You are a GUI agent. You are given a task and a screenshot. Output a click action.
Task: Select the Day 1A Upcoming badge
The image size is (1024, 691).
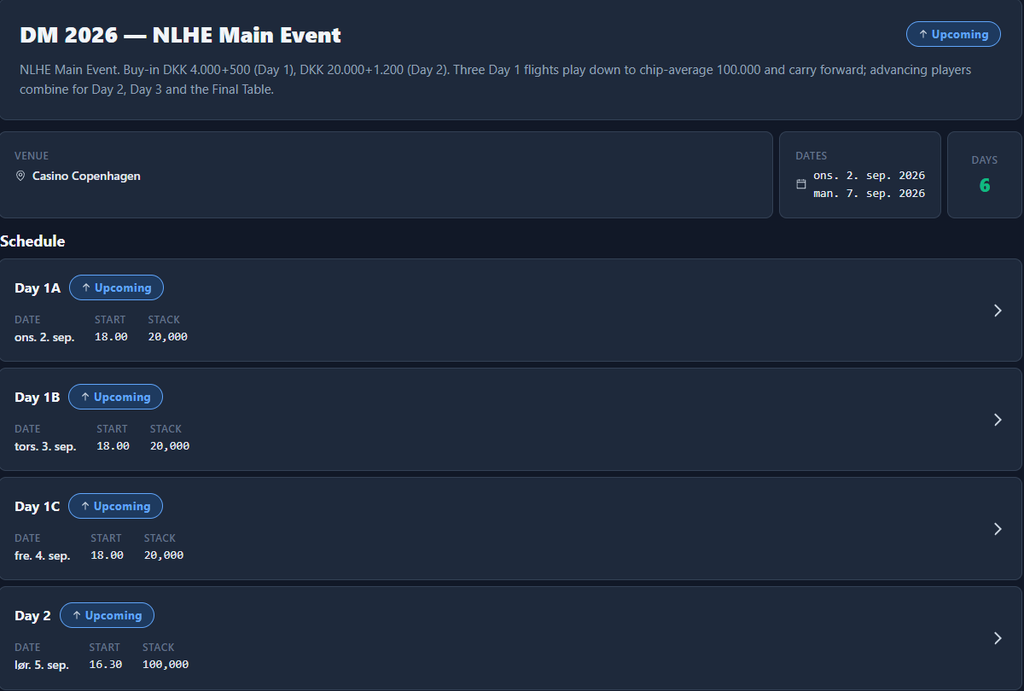[116, 287]
